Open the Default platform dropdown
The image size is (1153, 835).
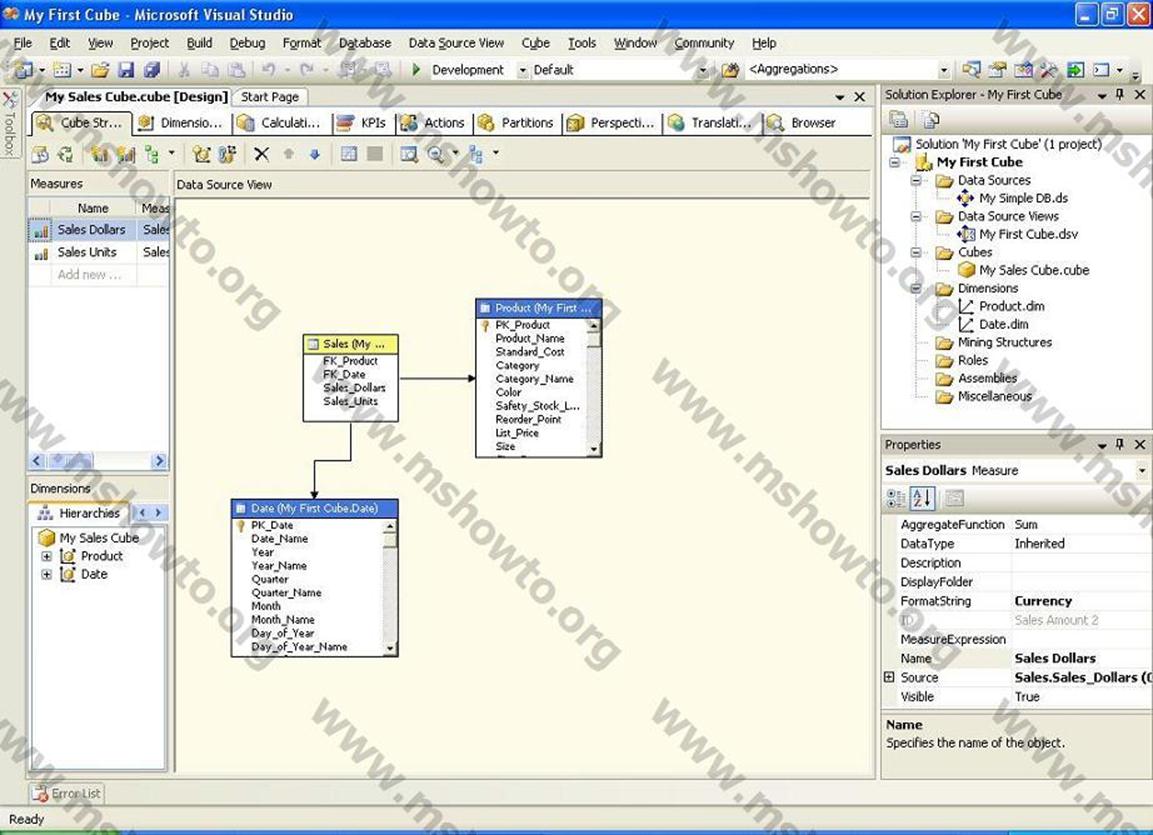[703, 71]
